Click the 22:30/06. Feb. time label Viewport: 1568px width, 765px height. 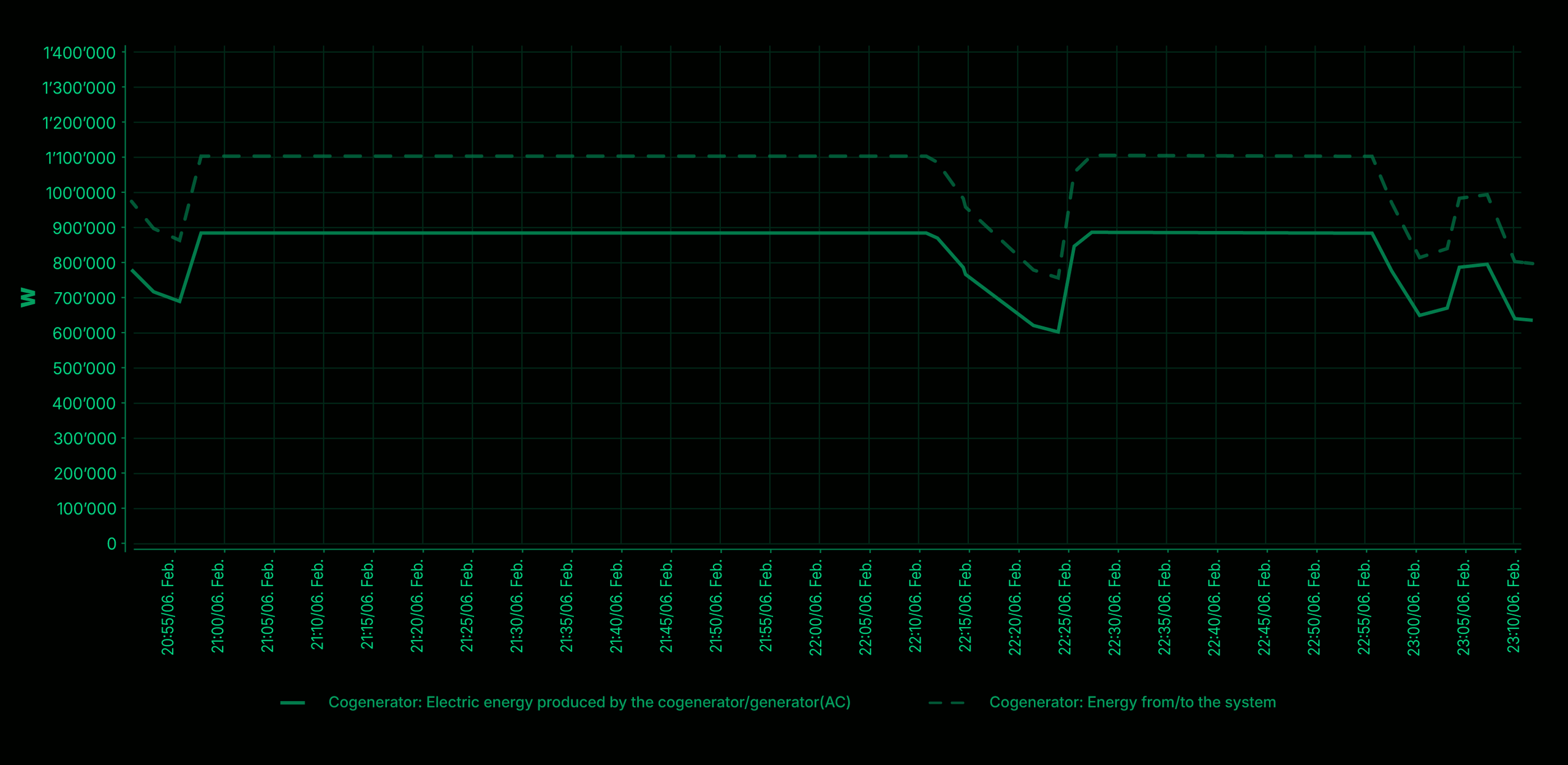pos(1114,608)
